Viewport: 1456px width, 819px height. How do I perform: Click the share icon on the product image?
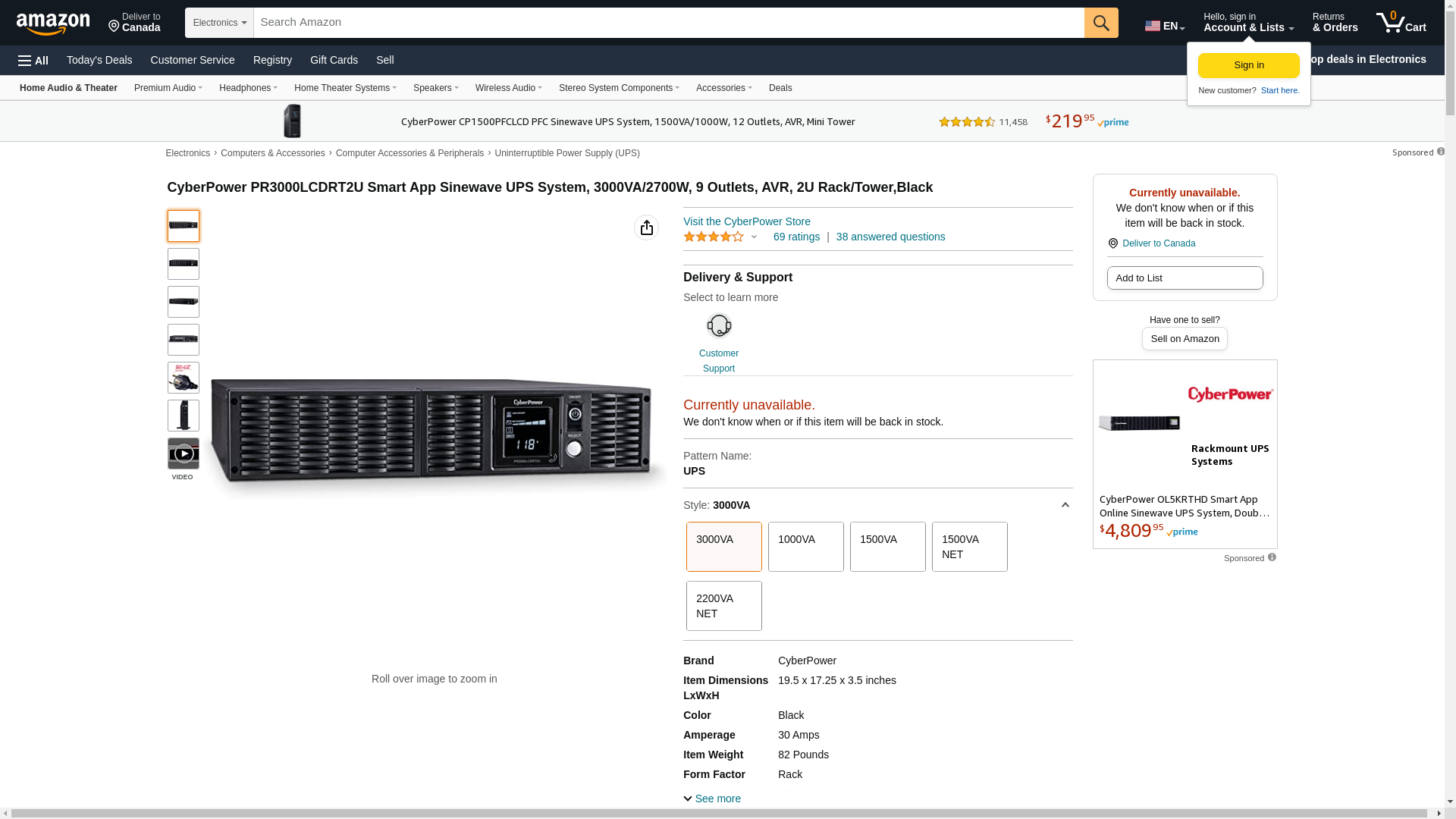click(x=646, y=227)
